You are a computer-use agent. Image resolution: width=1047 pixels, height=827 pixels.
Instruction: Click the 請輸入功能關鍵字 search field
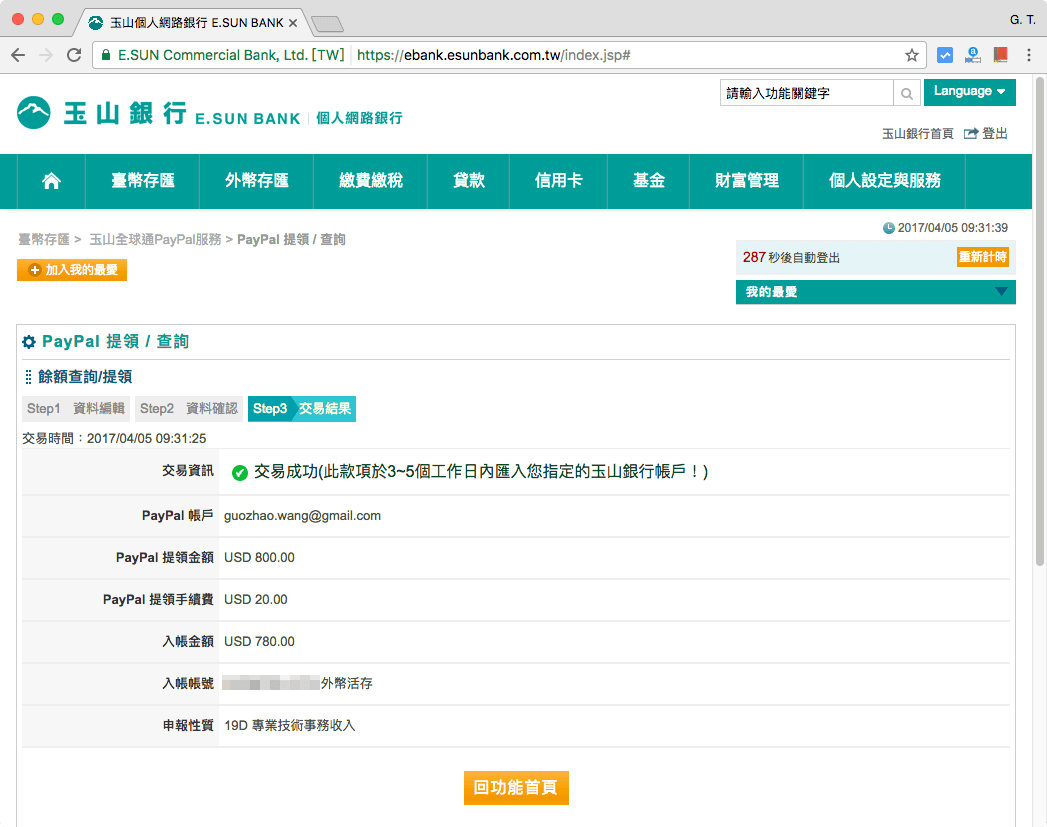[x=800, y=92]
